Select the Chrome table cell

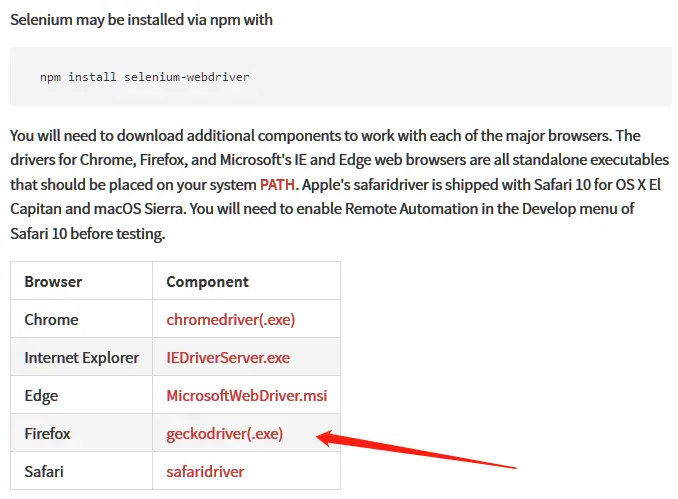(81, 319)
